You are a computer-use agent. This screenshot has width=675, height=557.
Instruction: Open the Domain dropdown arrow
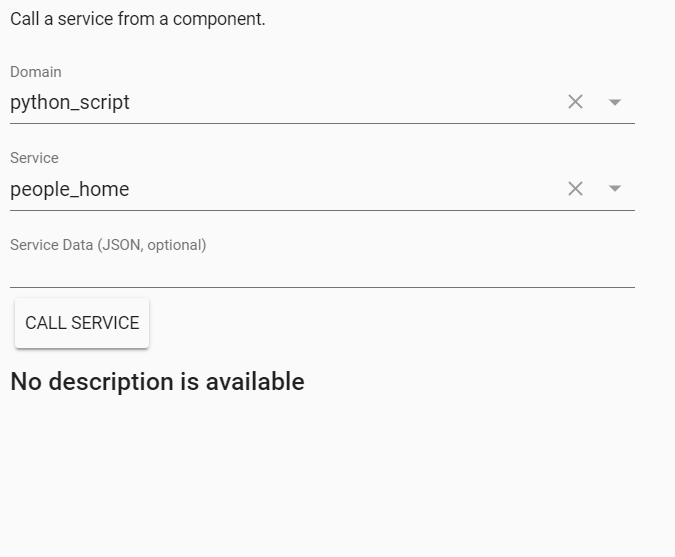615,102
